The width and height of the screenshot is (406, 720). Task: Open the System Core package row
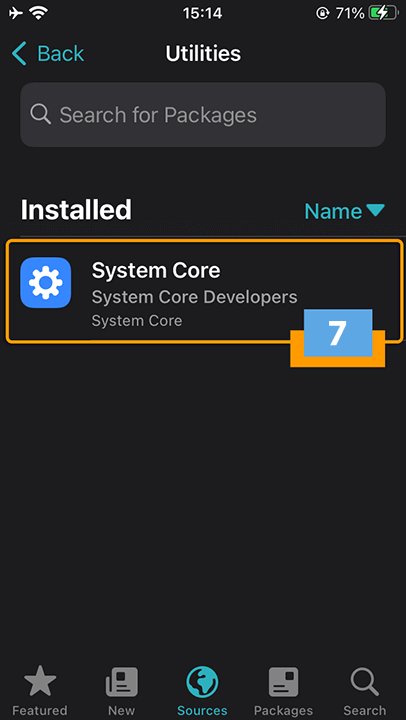(x=204, y=291)
